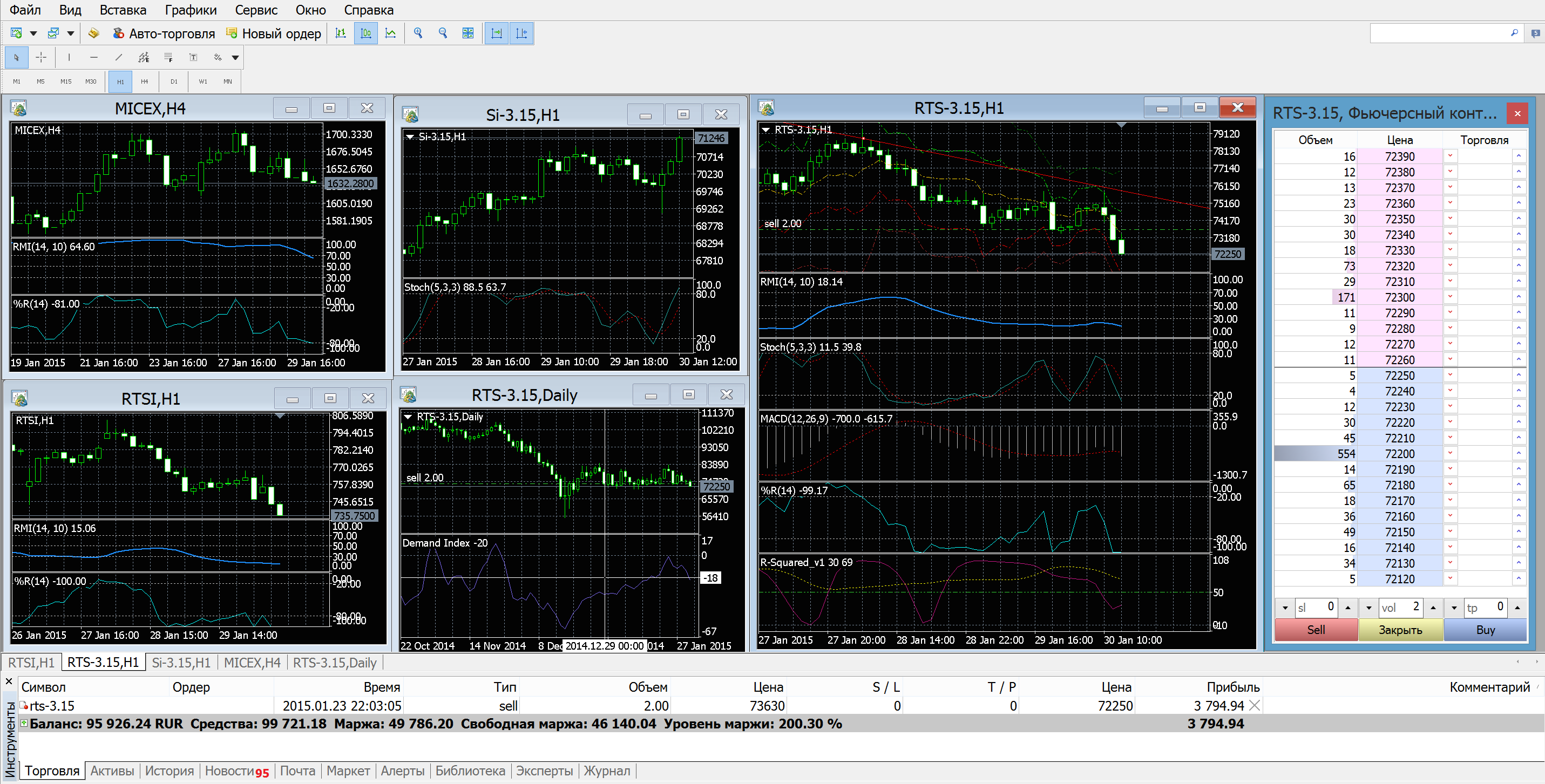Click the zoom out magnifier icon
Viewport: 1545px width, 784px height.
tap(443, 33)
